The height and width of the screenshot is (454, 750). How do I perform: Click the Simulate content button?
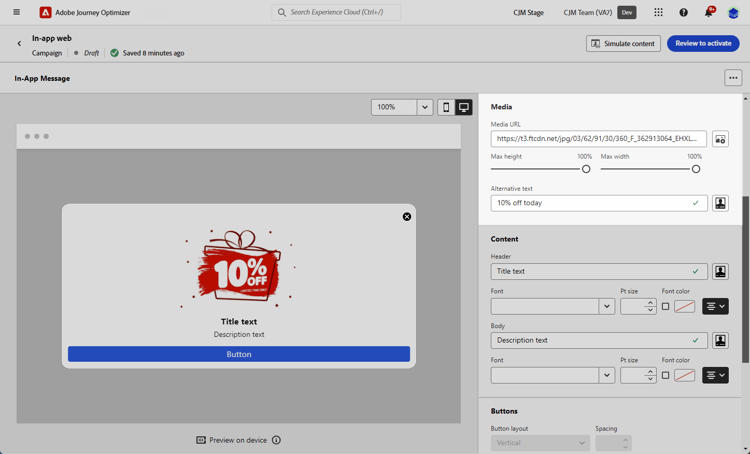coord(623,44)
